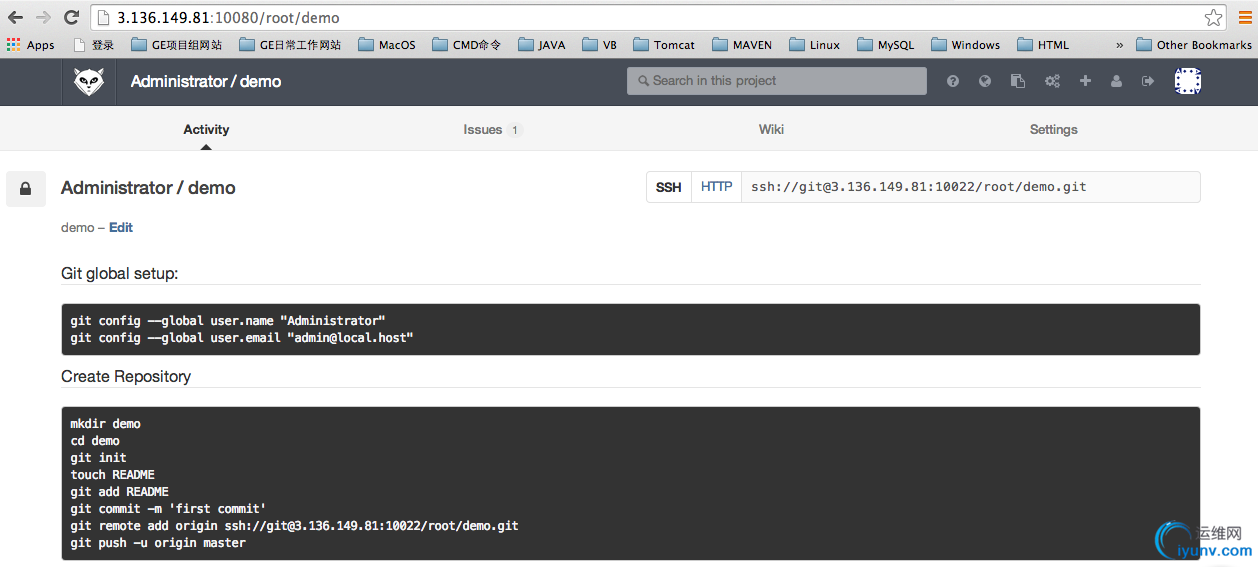Click the lock icon beside the project name
This screenshot has width=1258, height=567.
point(26,188)
